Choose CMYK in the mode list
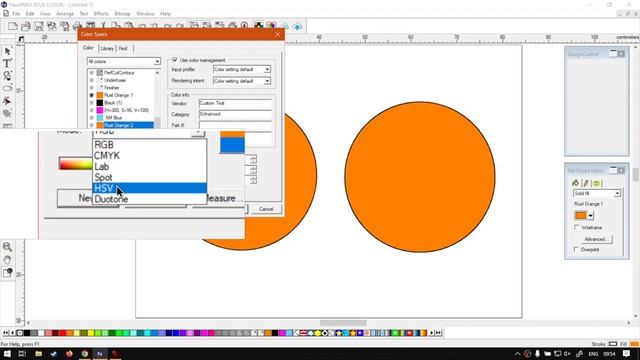The width and height of the screenshot is (640, 360). pyautogui.click(x=149, y=156)
